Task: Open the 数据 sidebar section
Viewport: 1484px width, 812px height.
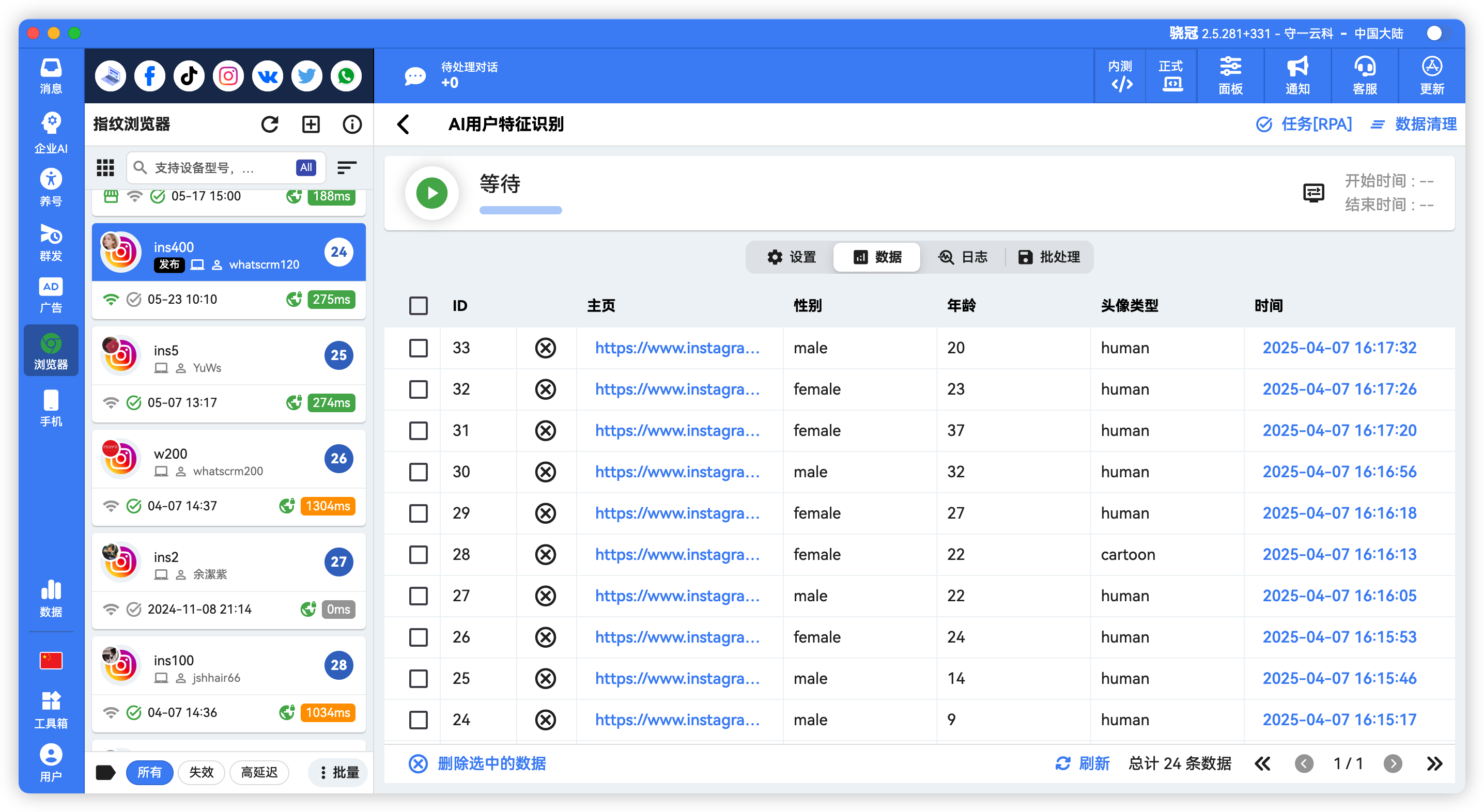Action: coord(51,598)
